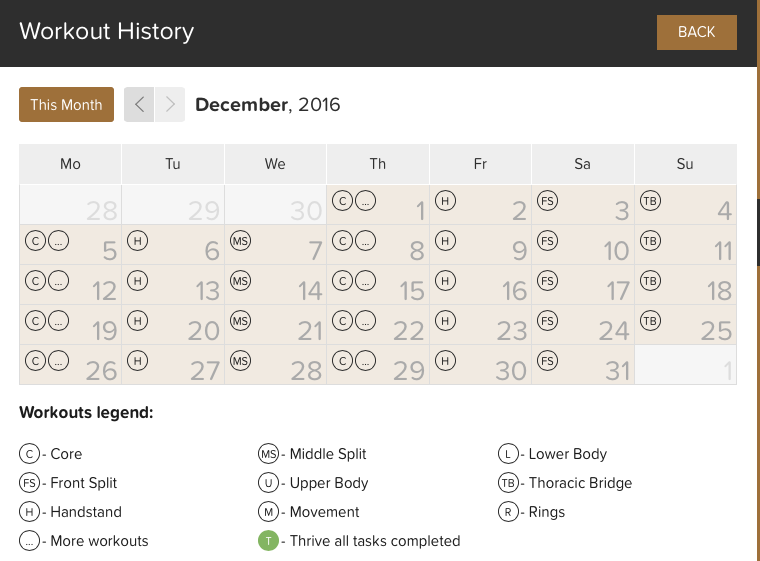Open Core workout icon on December 1

[342, 201]
